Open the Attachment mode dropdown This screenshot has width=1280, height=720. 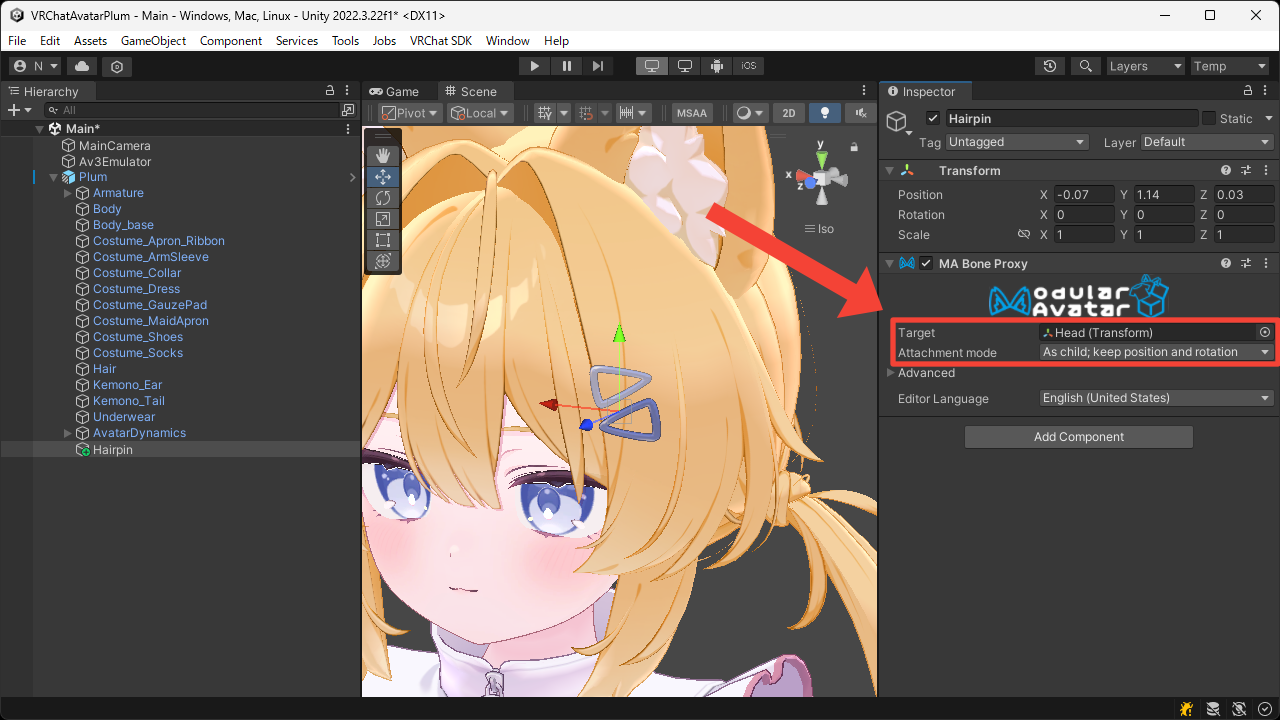pos(1155,351)
